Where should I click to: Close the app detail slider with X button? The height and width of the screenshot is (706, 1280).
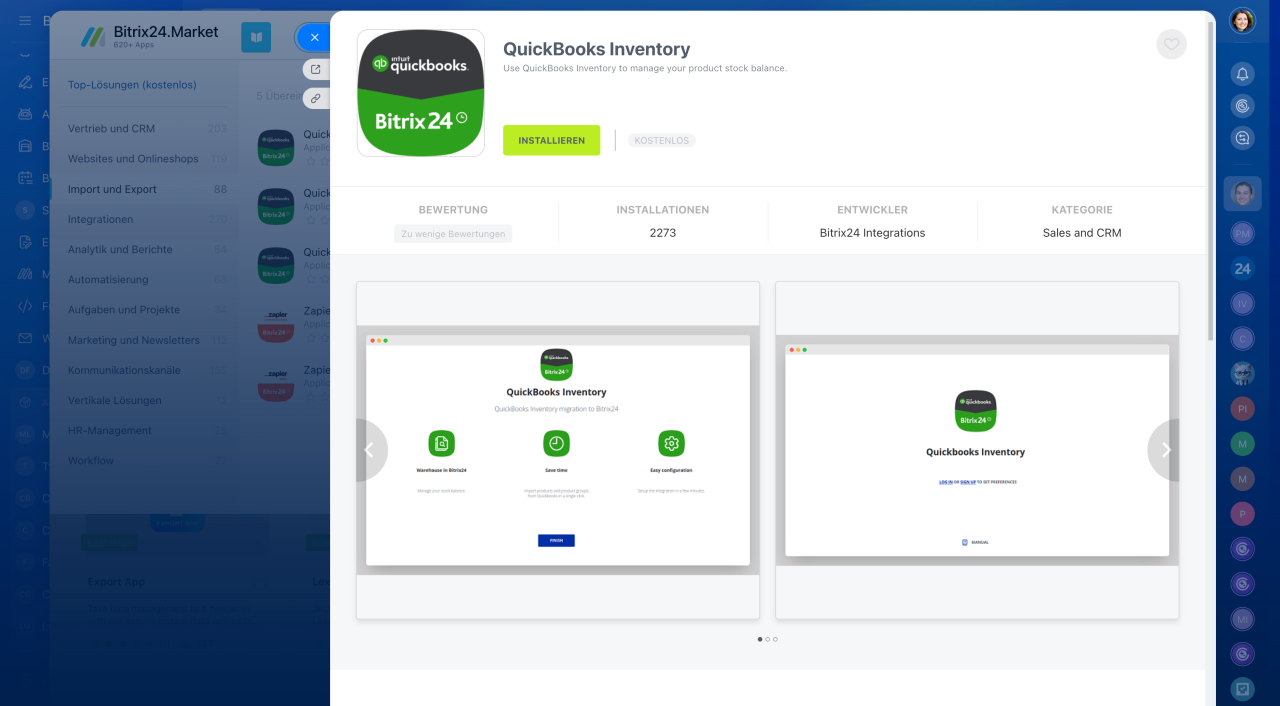point(314,37)
